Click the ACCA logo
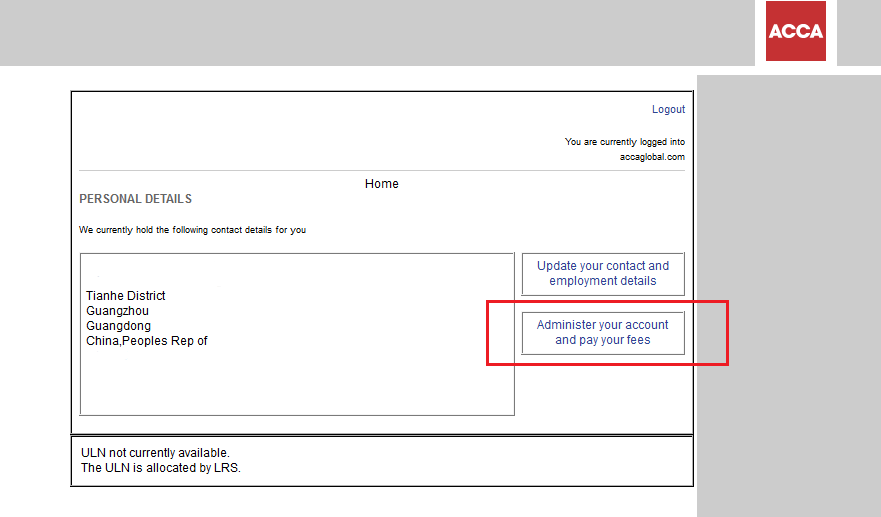The height and width of the screenshot is (517, 881). point(796,31)
